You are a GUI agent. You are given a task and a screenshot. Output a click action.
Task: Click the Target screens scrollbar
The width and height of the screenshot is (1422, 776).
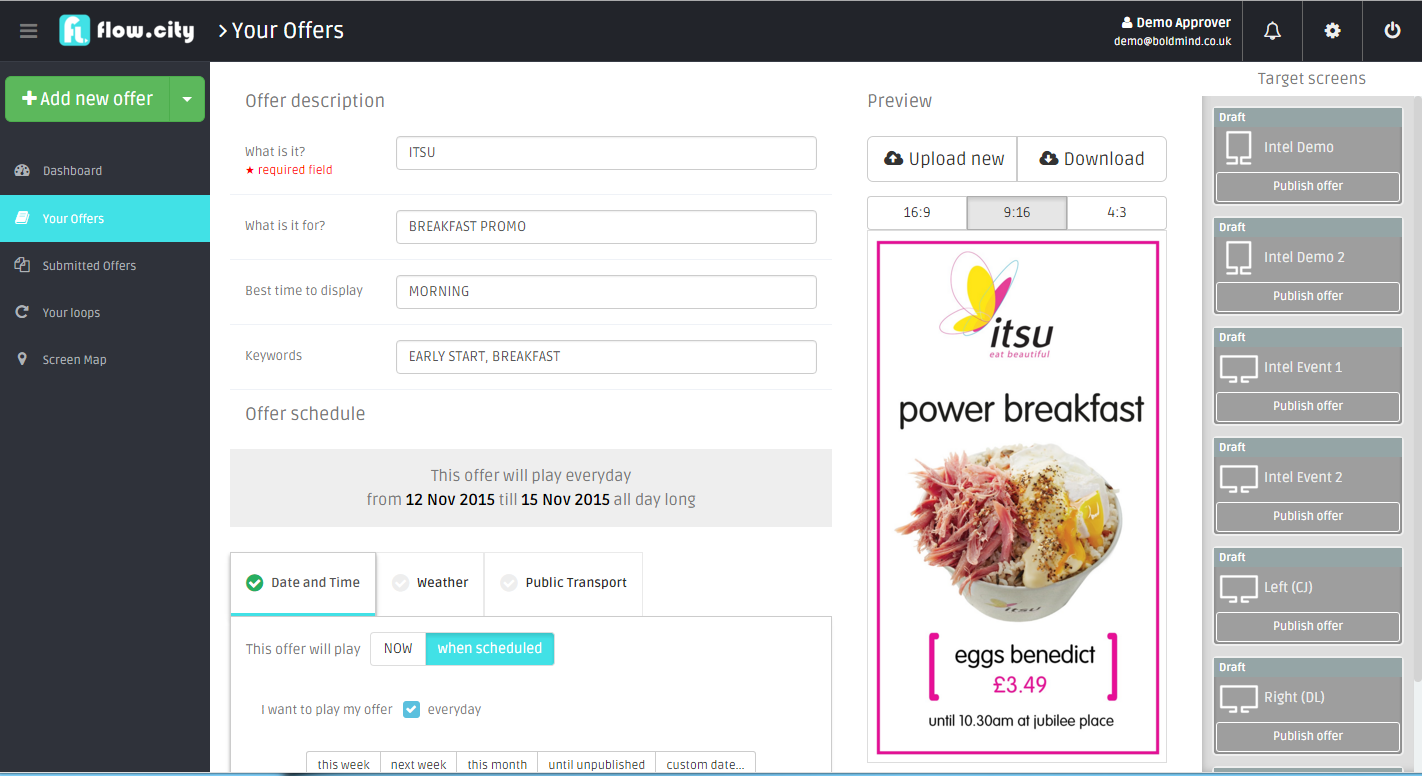[1417, 390]
